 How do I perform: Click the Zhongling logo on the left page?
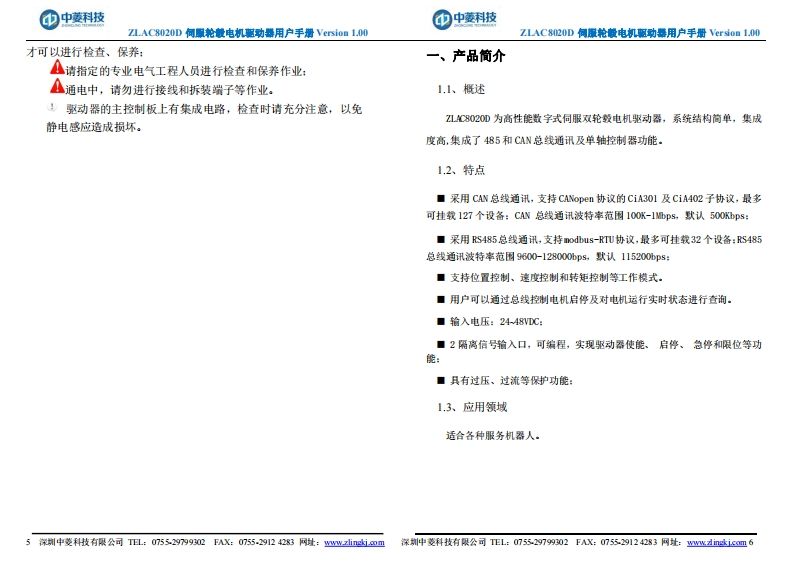pyautogui.click(x=71, y=19)
